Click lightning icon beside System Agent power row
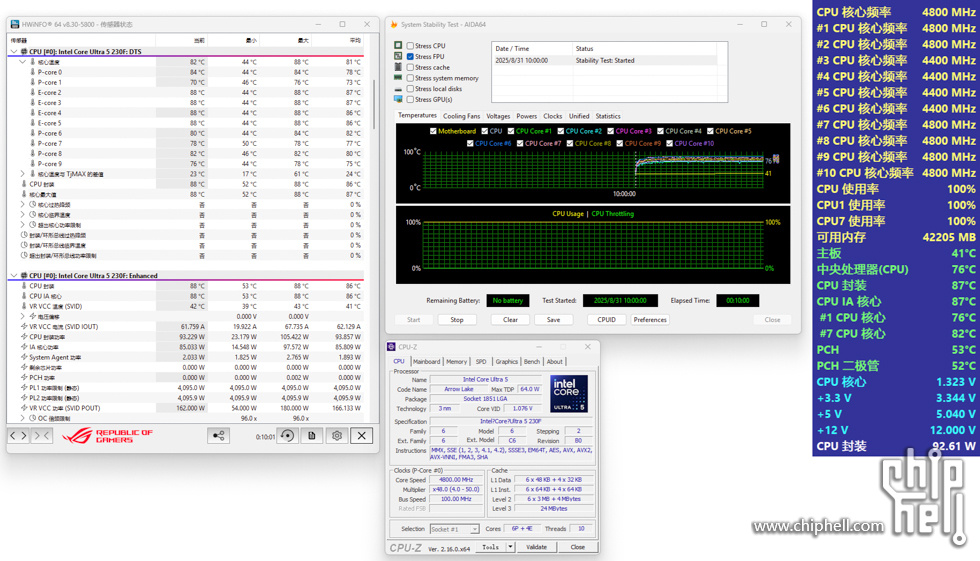Viewport: 980px width, 561px height. pos(24,357)
